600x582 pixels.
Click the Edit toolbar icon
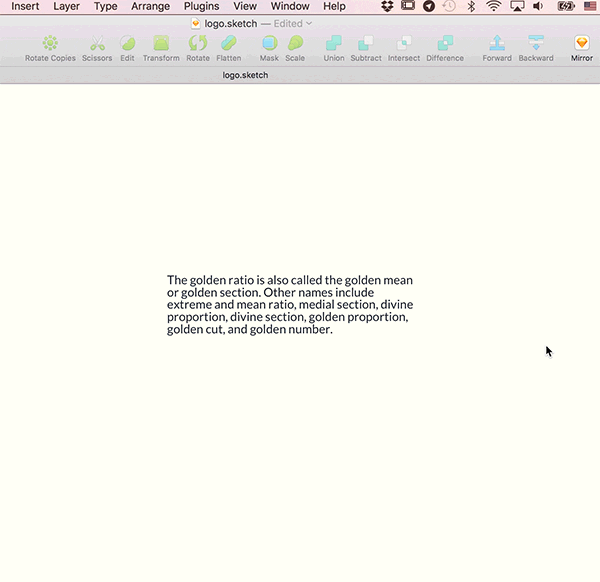(127, 43)
